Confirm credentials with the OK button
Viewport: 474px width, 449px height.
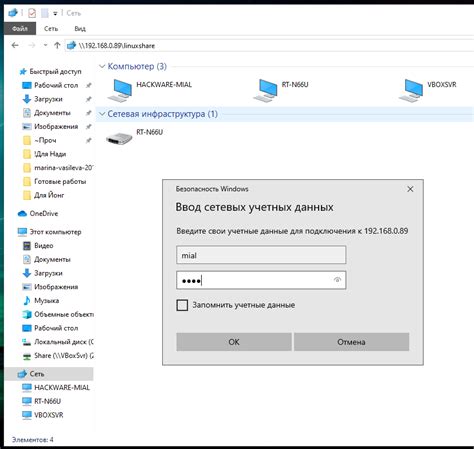tap(234, 342)
